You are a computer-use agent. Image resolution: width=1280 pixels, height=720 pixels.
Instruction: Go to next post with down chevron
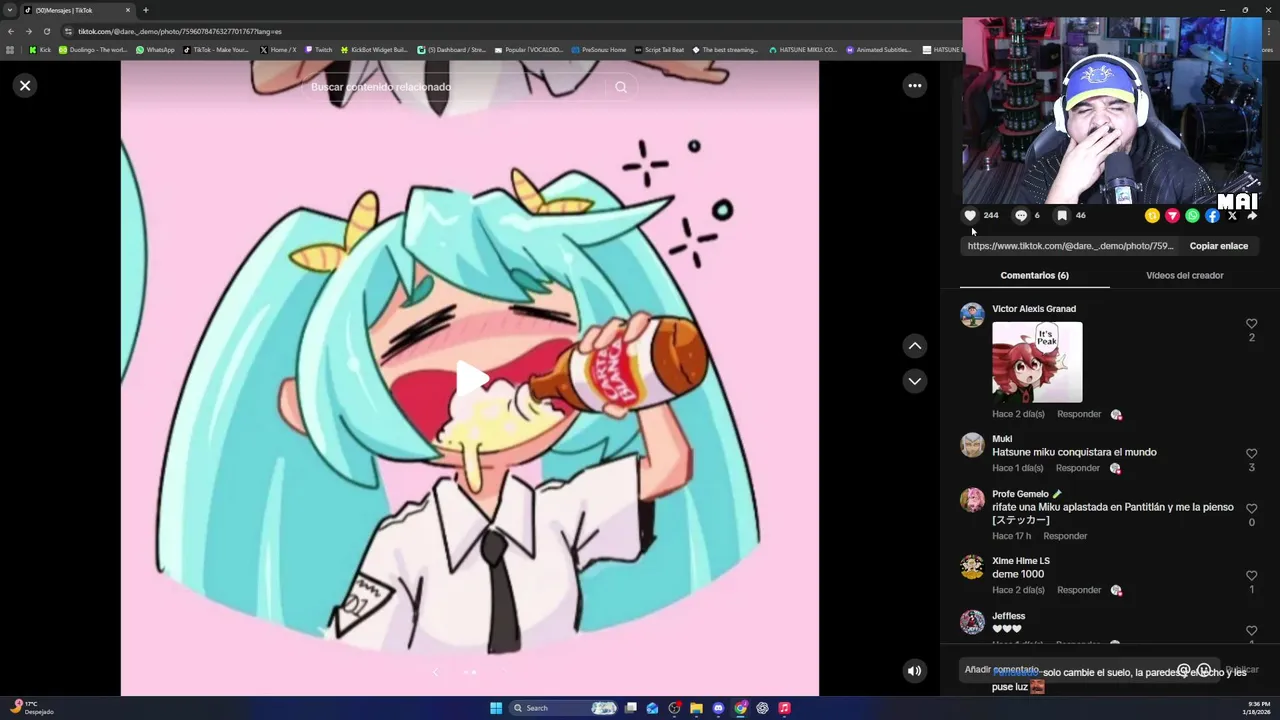[x=914, y=381]
